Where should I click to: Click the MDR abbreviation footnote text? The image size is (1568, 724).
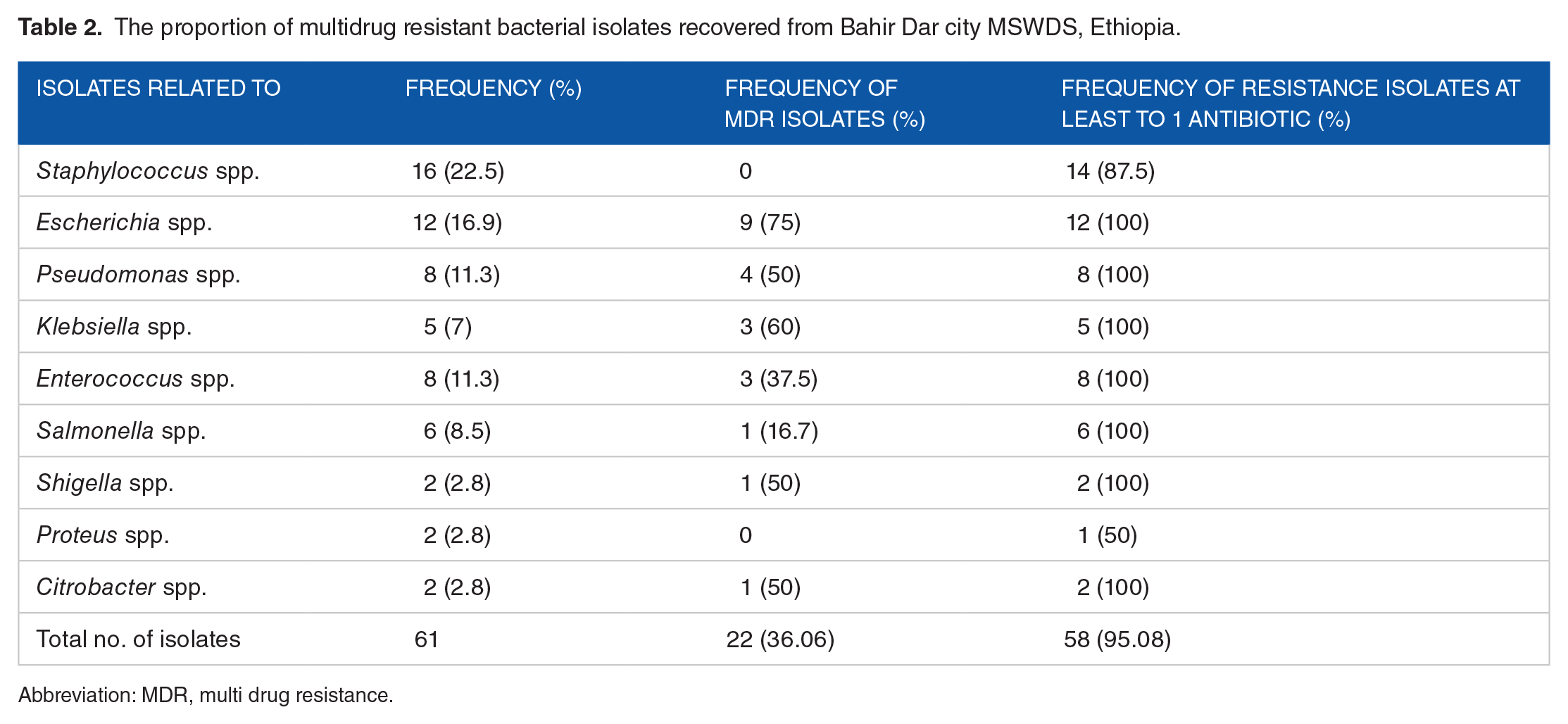pos(206,695)
